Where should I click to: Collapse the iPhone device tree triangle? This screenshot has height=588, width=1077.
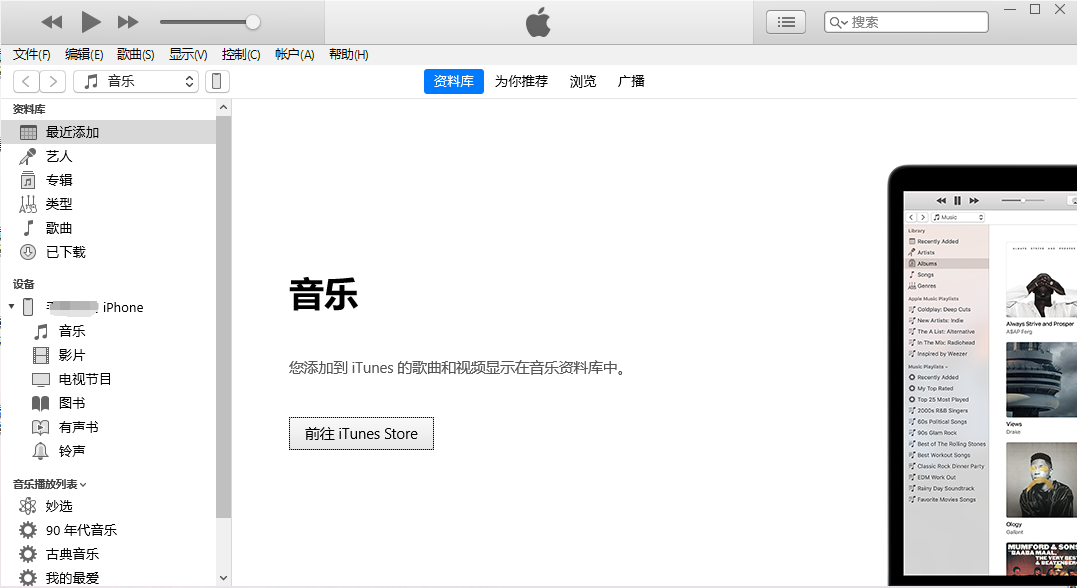(12, 306)
